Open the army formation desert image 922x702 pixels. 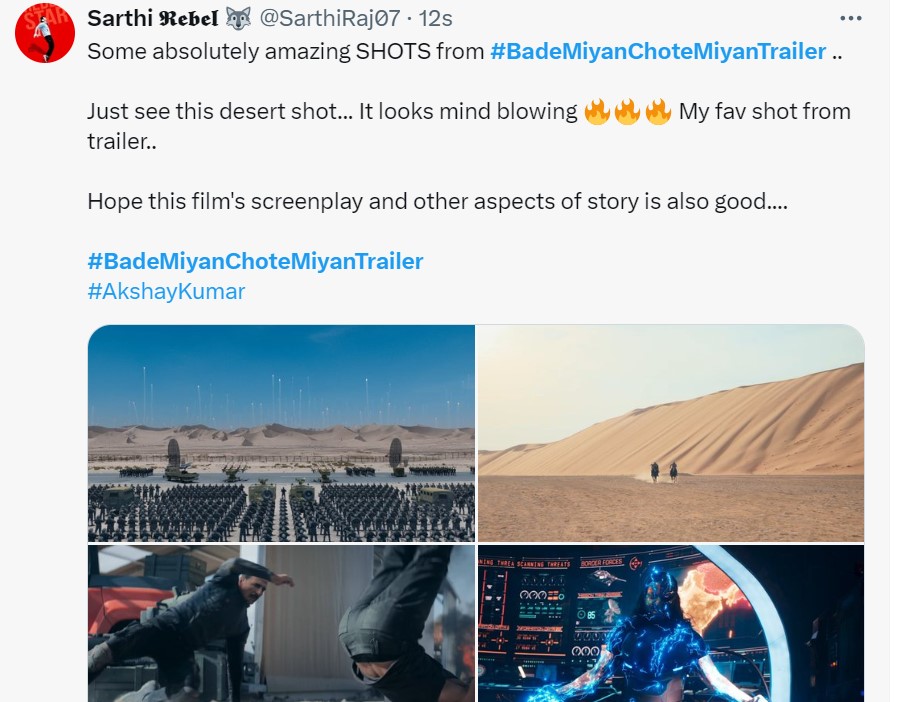point(281,433)
